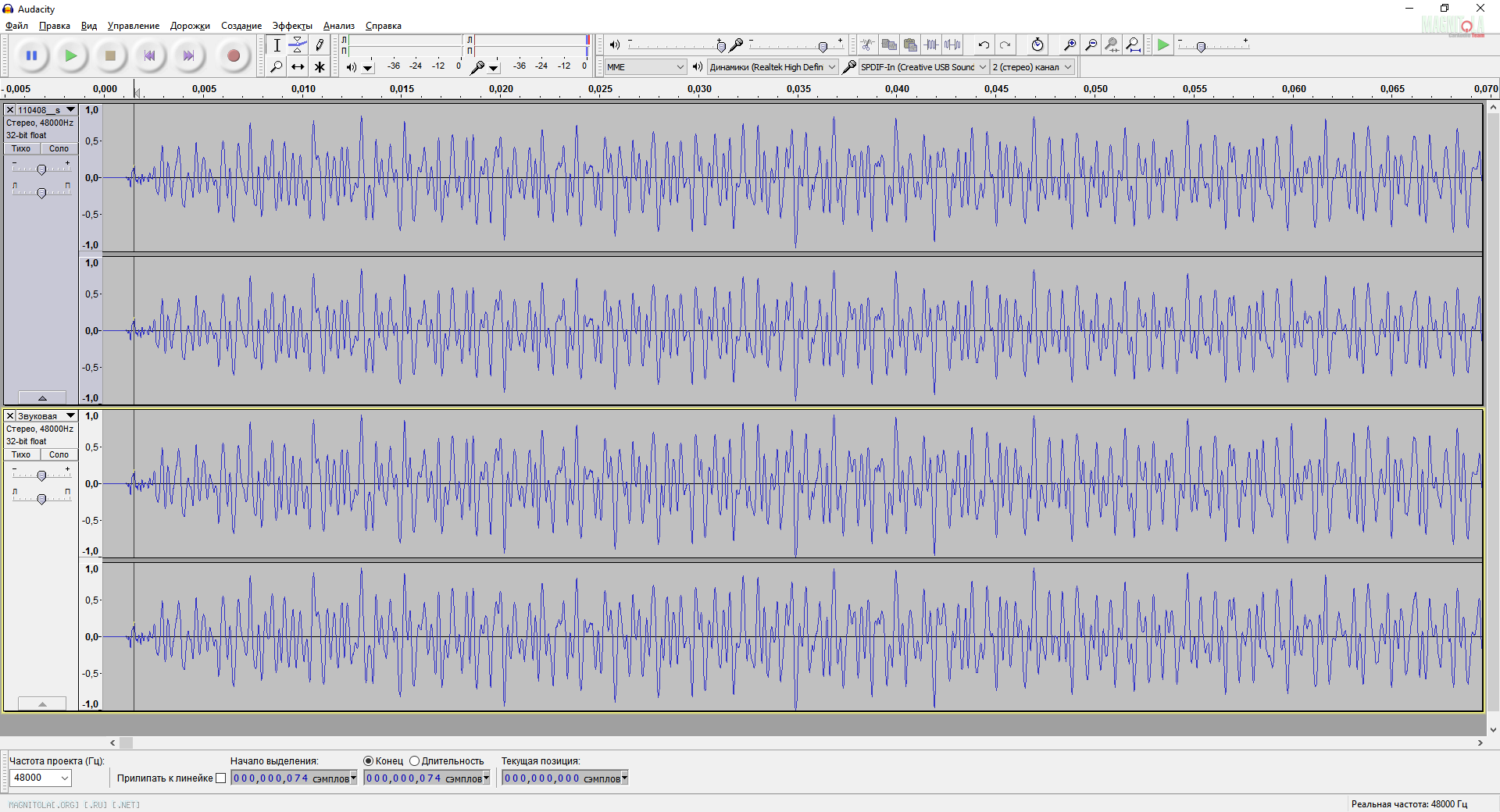
Task: Open the 2 (стерео) канал dropdown
Action: [1032, 67]
